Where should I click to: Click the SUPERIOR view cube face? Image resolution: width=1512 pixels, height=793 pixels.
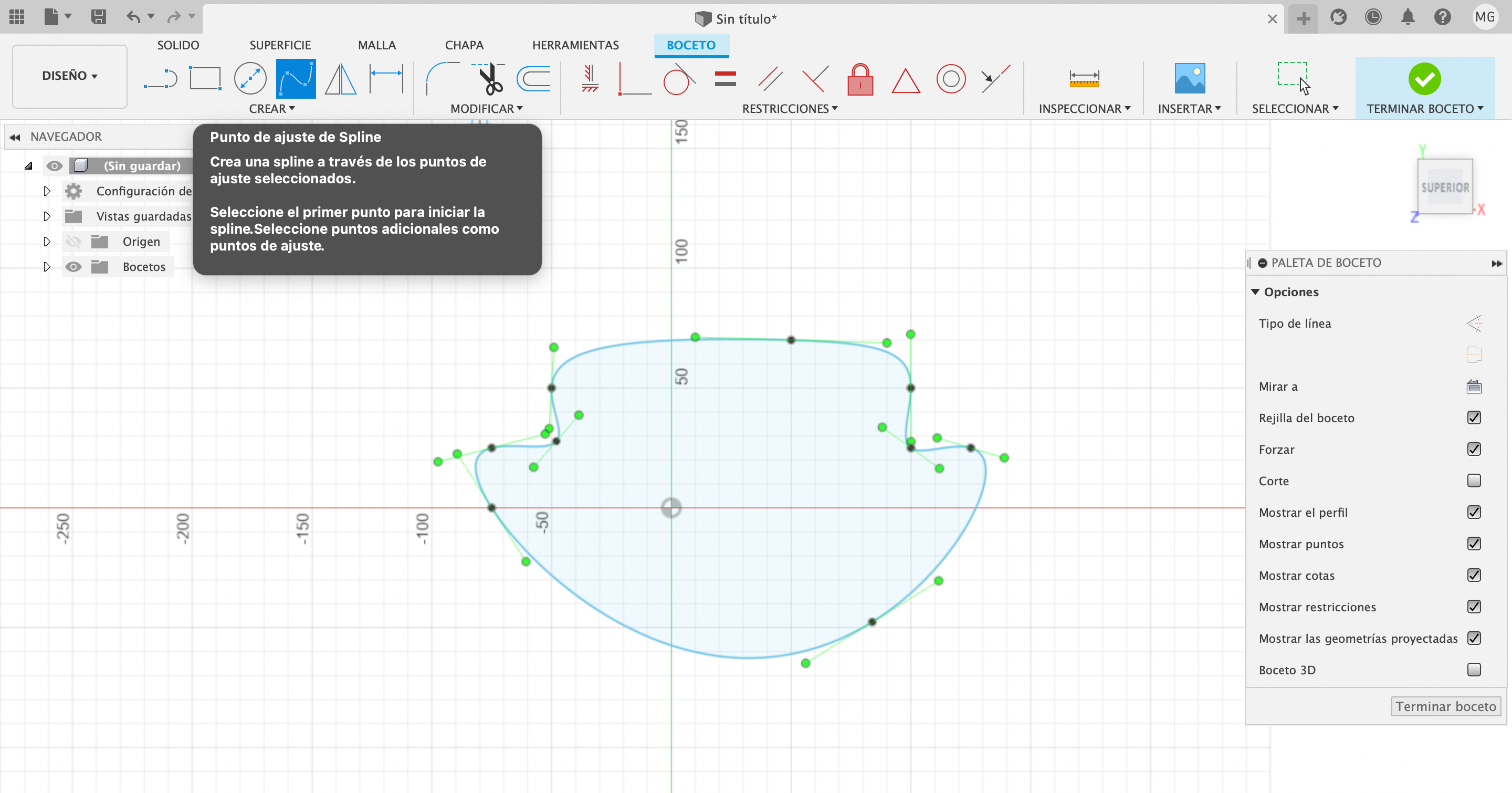tap(1444, 187)
